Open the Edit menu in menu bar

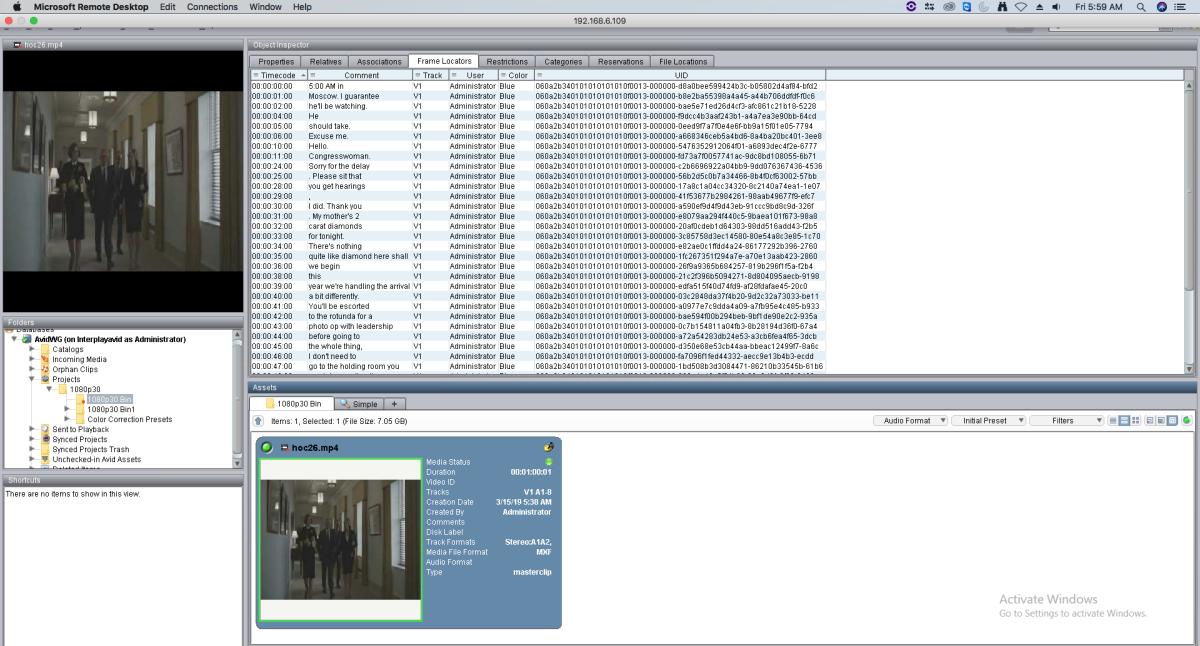point(167,7)
